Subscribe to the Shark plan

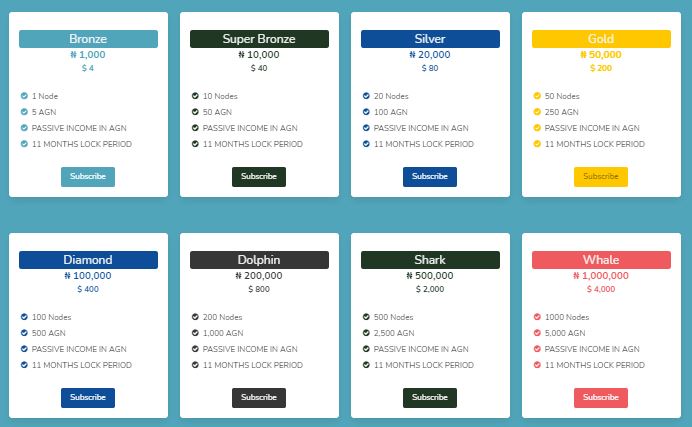(x=430, y=397)
